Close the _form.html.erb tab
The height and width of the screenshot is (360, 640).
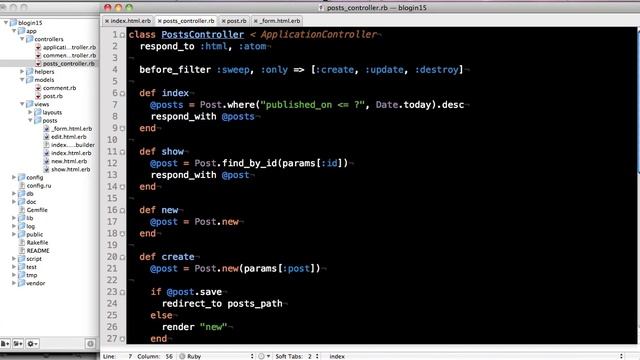pos(256,21)
